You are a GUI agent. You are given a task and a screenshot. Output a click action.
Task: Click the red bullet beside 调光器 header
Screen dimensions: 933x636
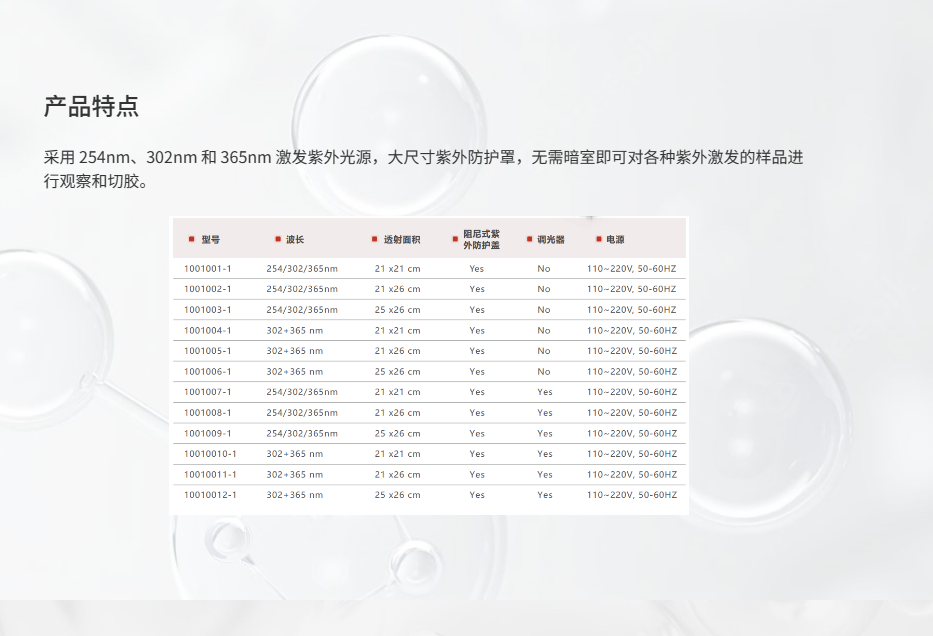point(529,240)
